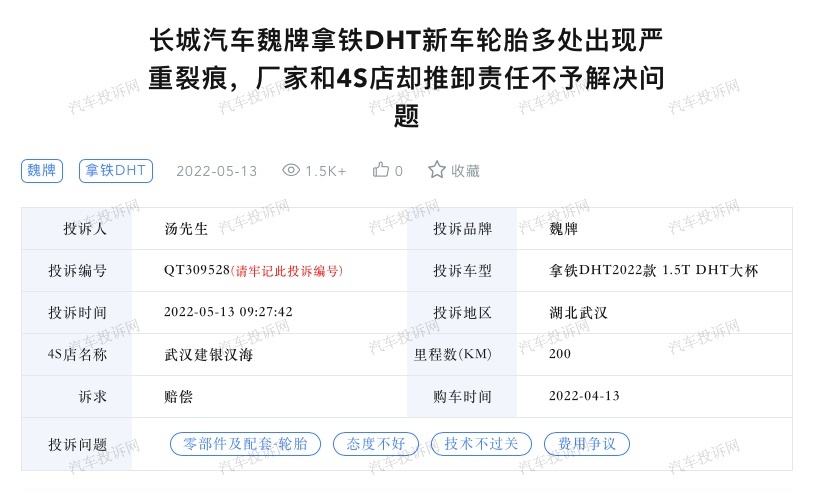Select the 零部件及配套-轮胎 issue tag
The image size is (815, 491).
point(245,444)
